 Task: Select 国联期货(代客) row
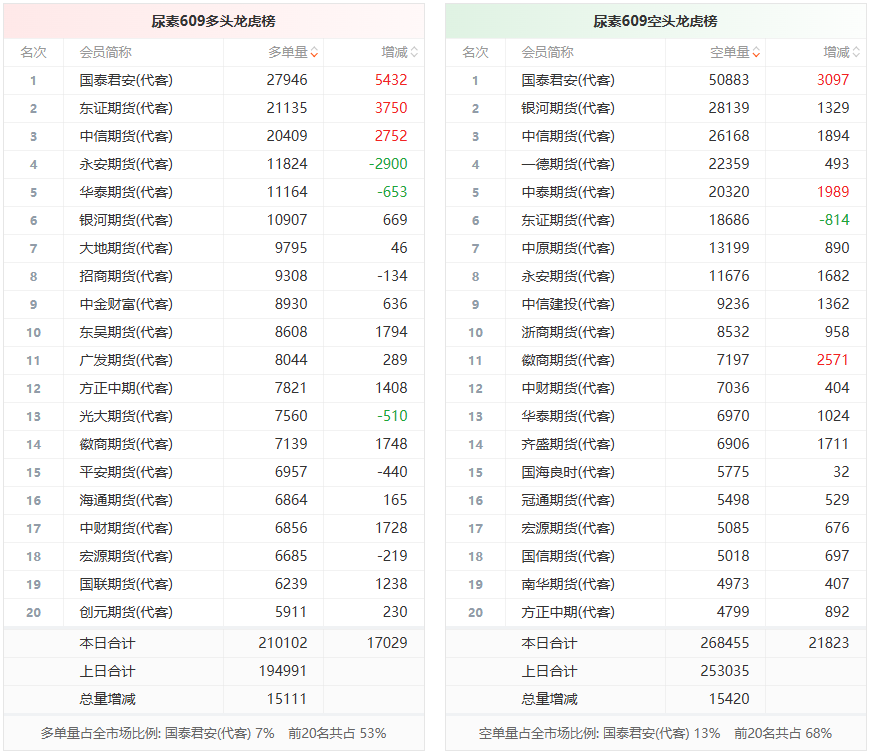214,584
